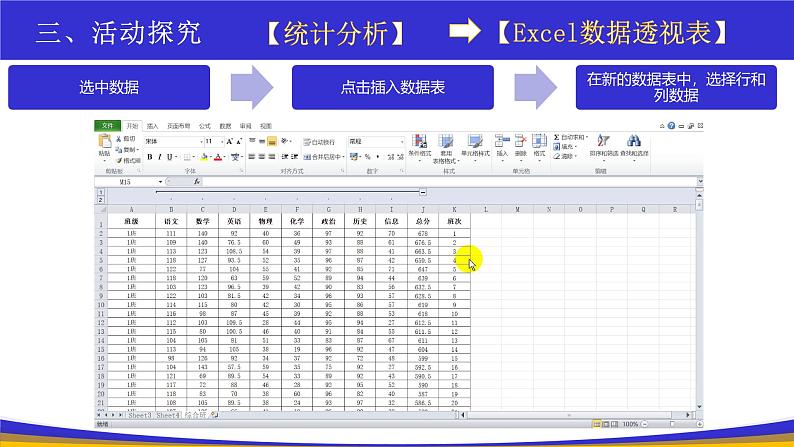Image resolution: width=794 pixels, height=447 pixels.
Task: Switch to the Insert (插入) ribbon tab
Action: (152, 126)
